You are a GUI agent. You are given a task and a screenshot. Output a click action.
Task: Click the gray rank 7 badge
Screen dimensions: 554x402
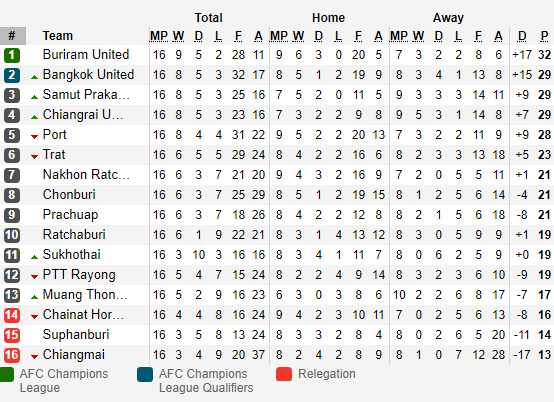12,175
